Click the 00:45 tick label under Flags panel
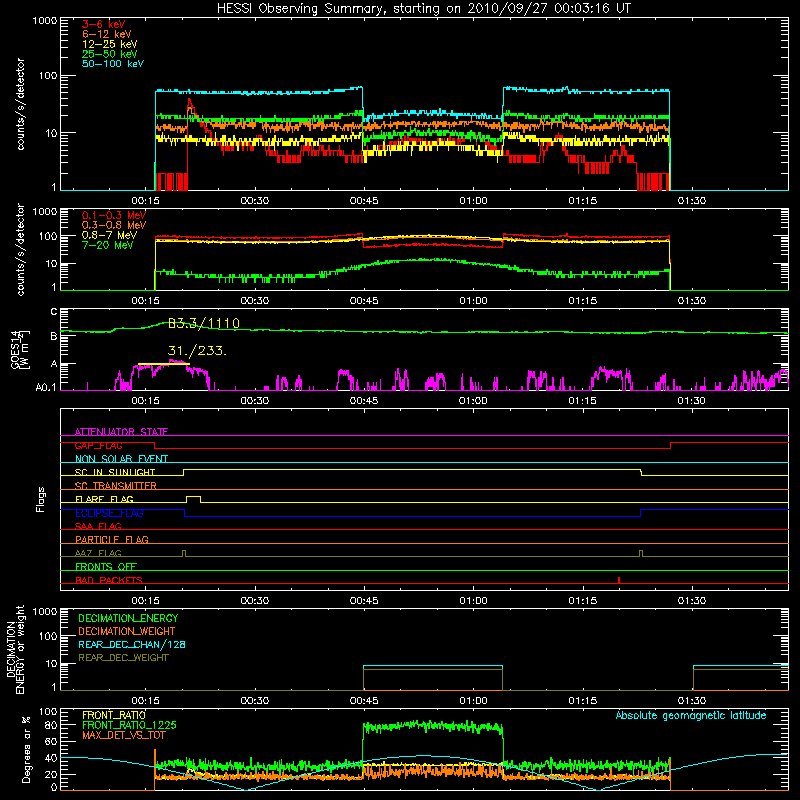The height and width of the screenshot is (800, 800). tap(364, 601)
